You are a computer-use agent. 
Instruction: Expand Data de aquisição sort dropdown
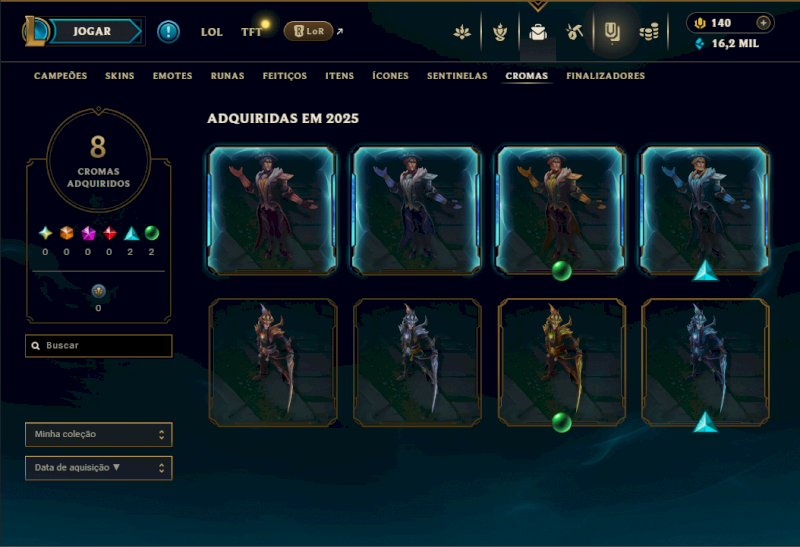click(x=98, y=468)
